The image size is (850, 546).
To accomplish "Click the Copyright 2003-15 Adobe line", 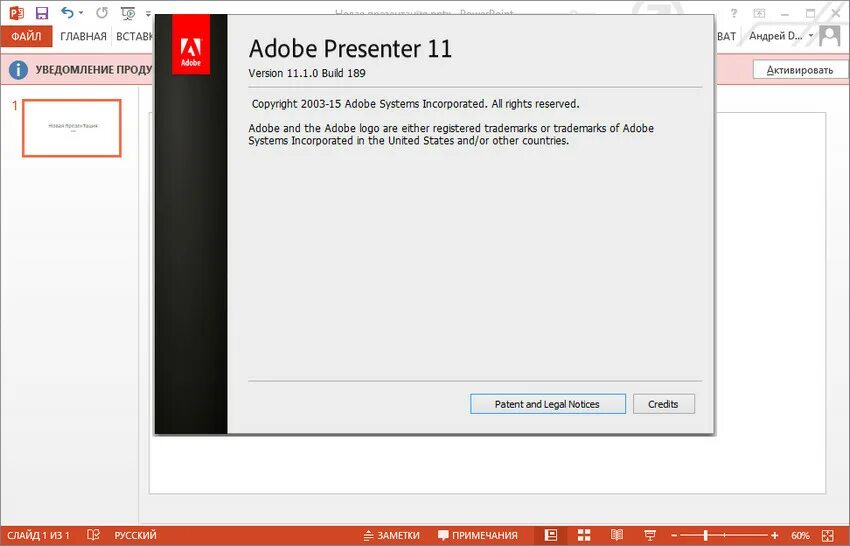I will pos(415,104).
